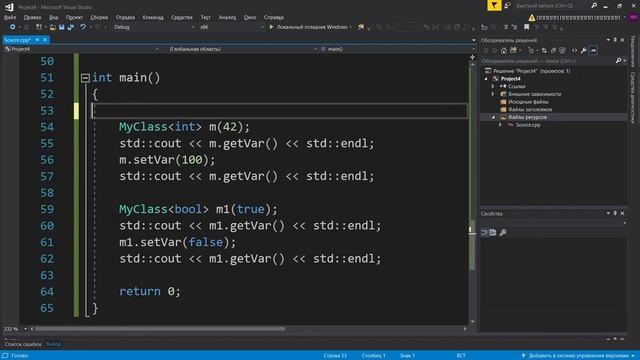
Task: Toggle pin on the Source.cpp tab
Action: (x=37, y=40)
